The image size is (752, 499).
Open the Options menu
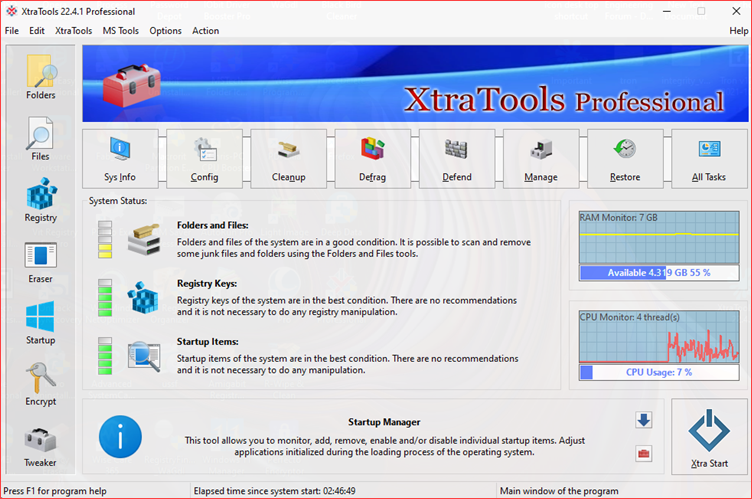coord(165,31)
